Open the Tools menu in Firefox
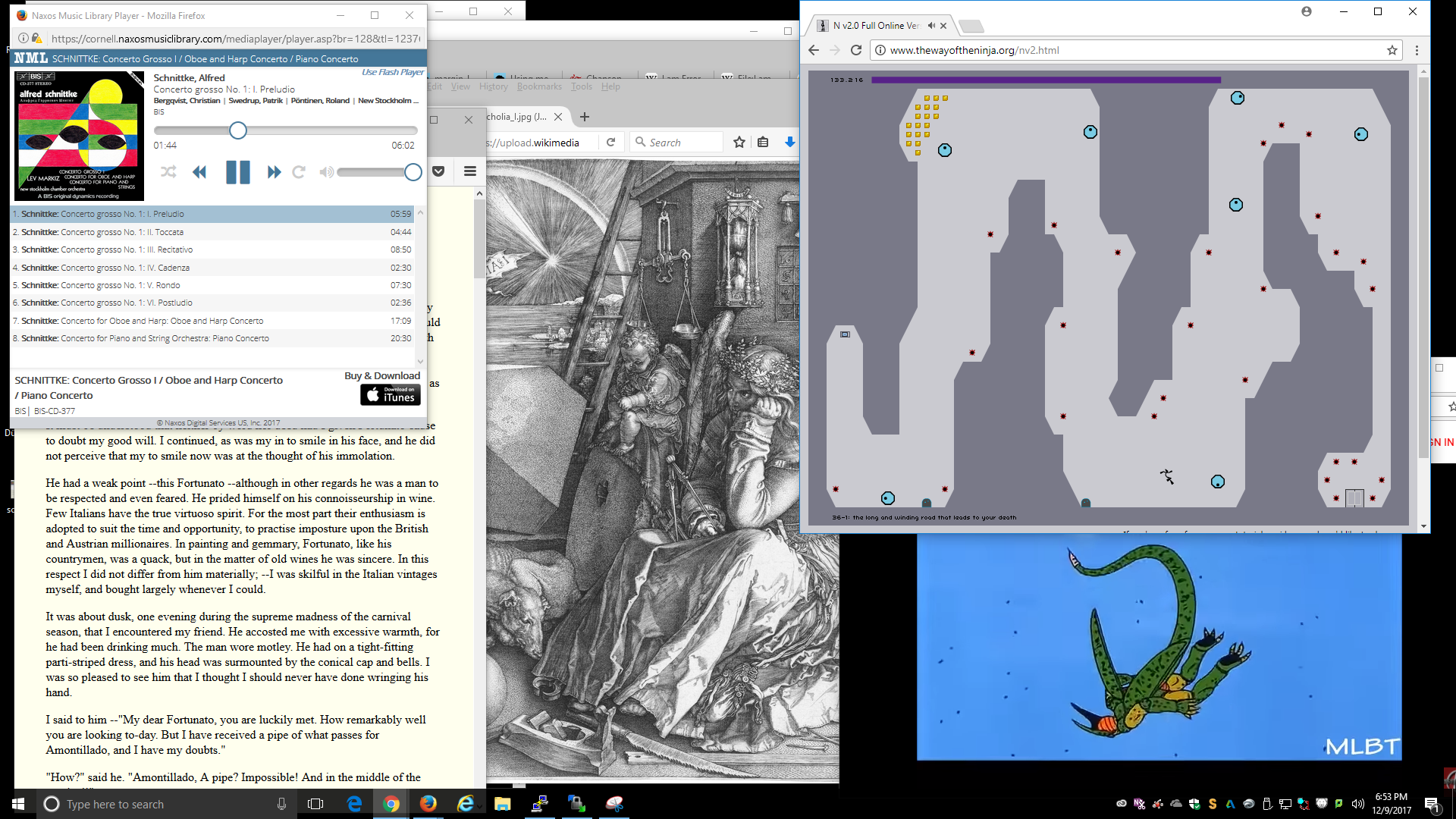Image resolution: width=1456 pixels, height=819 pixels. click(582, 86)
